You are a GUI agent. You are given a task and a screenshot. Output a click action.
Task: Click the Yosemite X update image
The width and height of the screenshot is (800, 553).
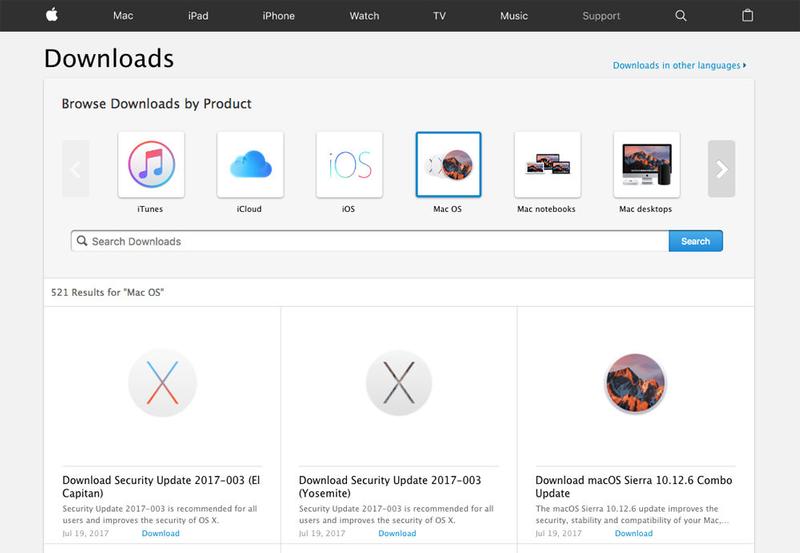(399, 383)
